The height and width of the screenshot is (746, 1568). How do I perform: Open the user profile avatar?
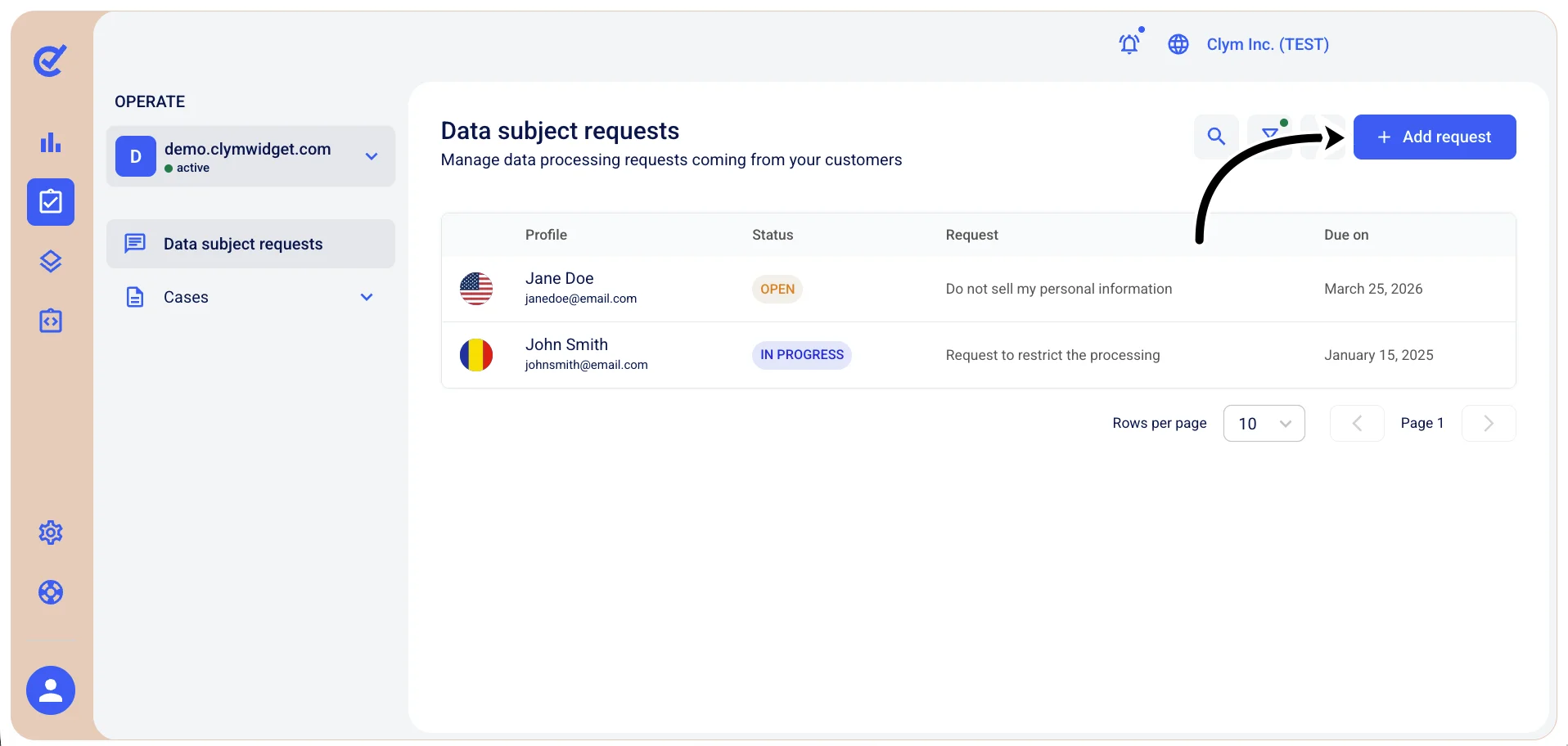pyautogui.click(x=51, y=690)
